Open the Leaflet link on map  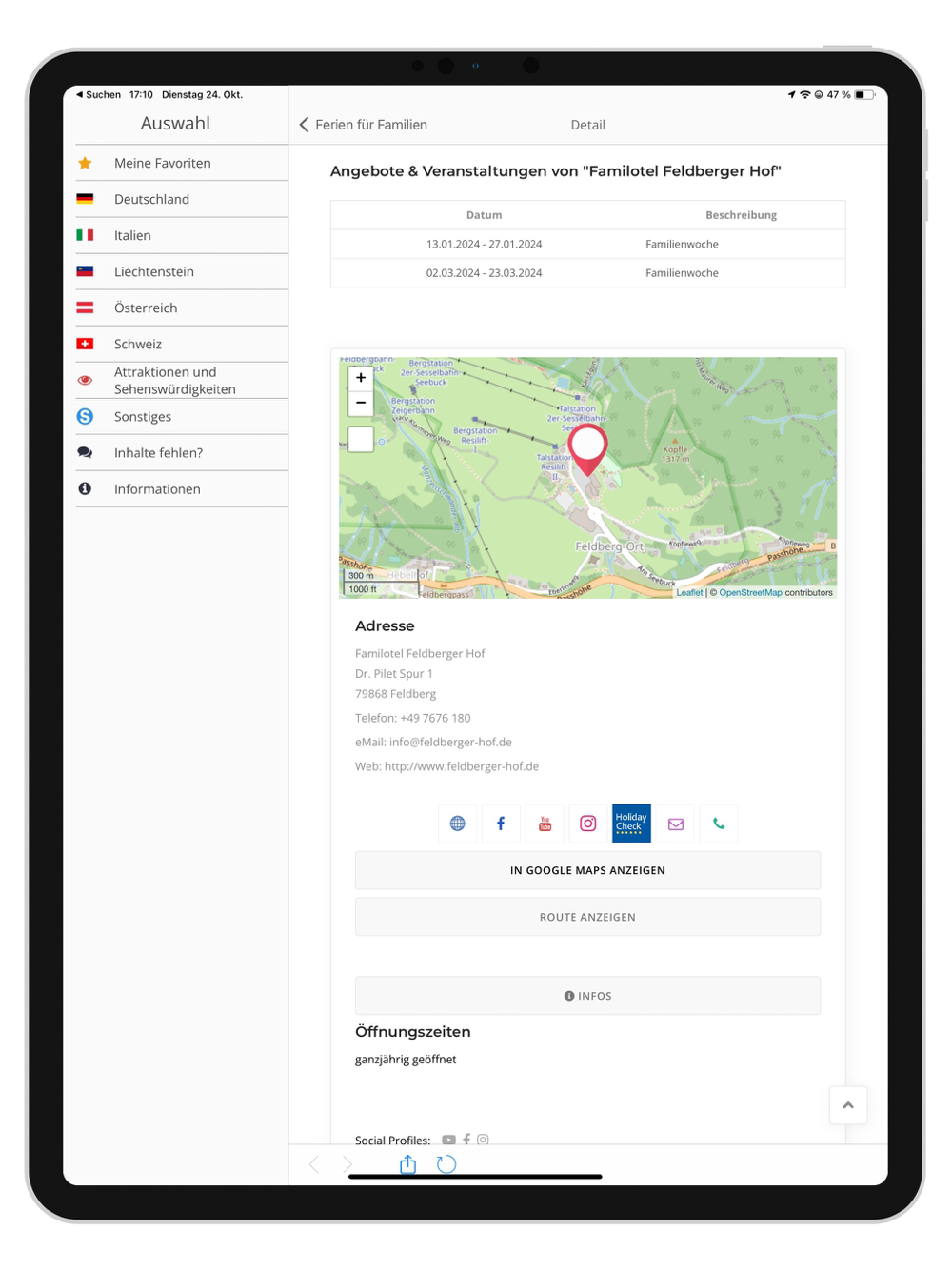pos(689,592)
